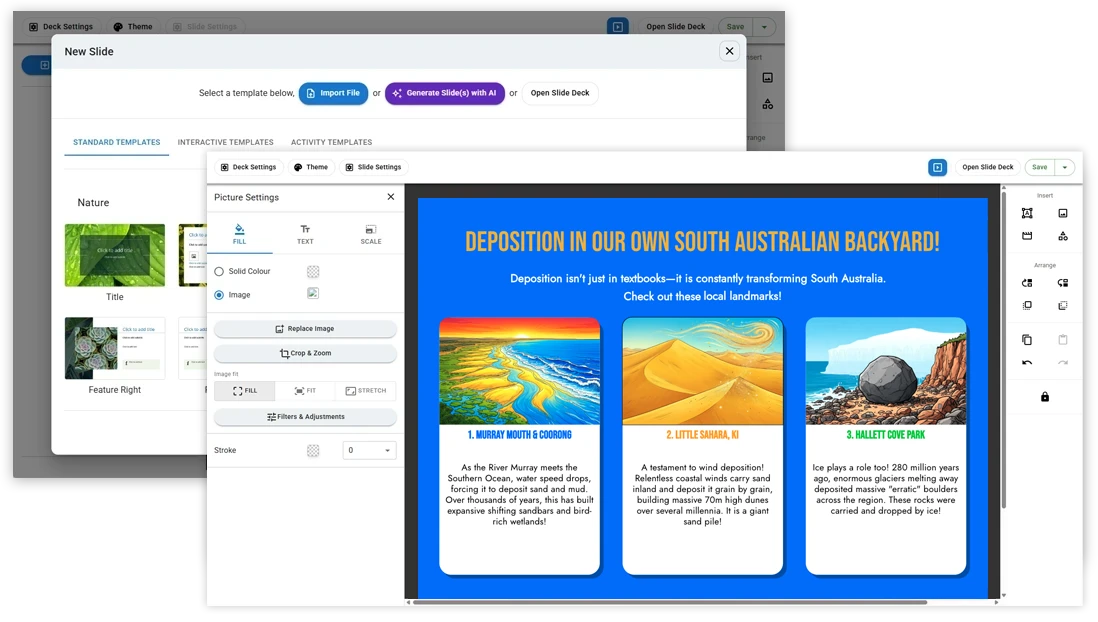Viewport: 1098px width, 622px height.
Task: Start the presentation preview in the front editor
Action: (937, 167)
